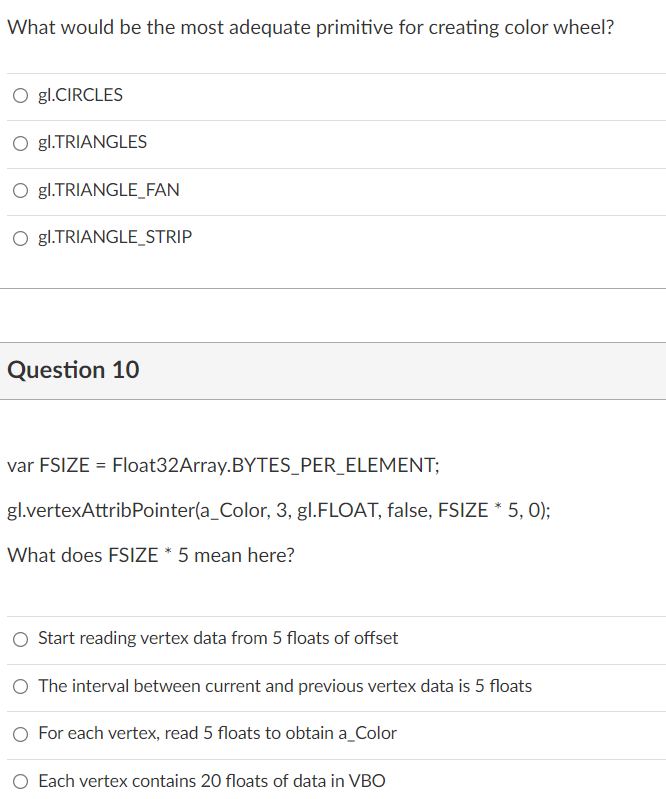Select radio for 'Start reading vertex data' answer

pyautogui.click(x=20, y=639)
